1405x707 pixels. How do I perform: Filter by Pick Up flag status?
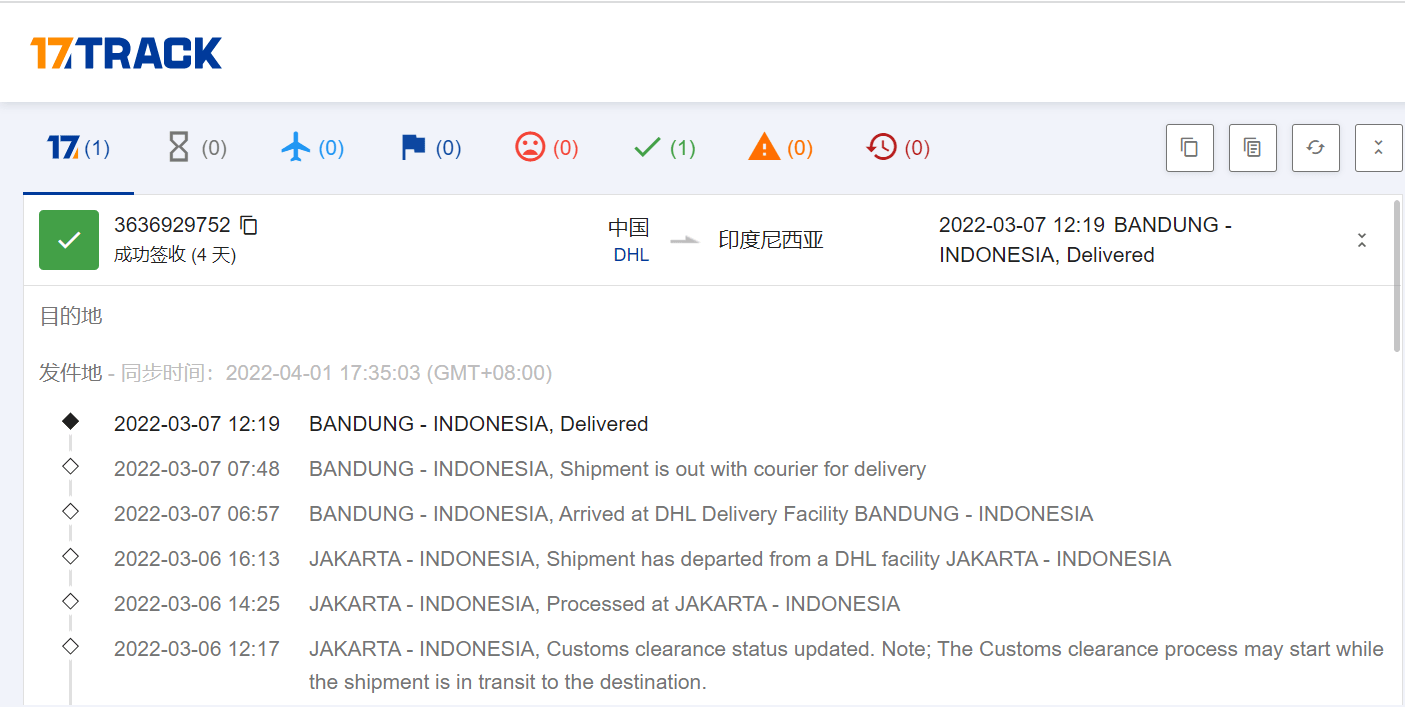click(430, 149)
